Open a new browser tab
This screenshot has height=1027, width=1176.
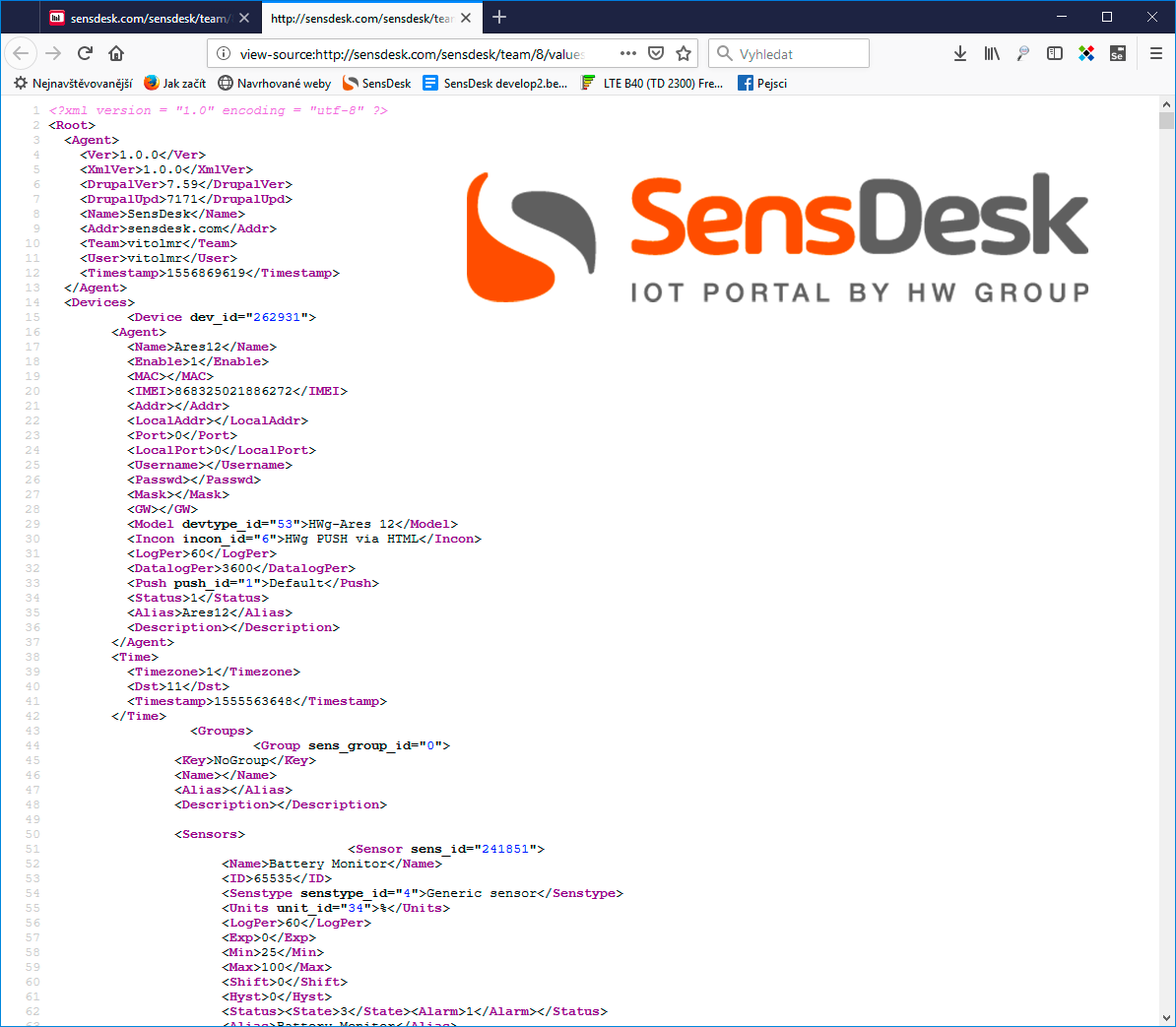499,18
